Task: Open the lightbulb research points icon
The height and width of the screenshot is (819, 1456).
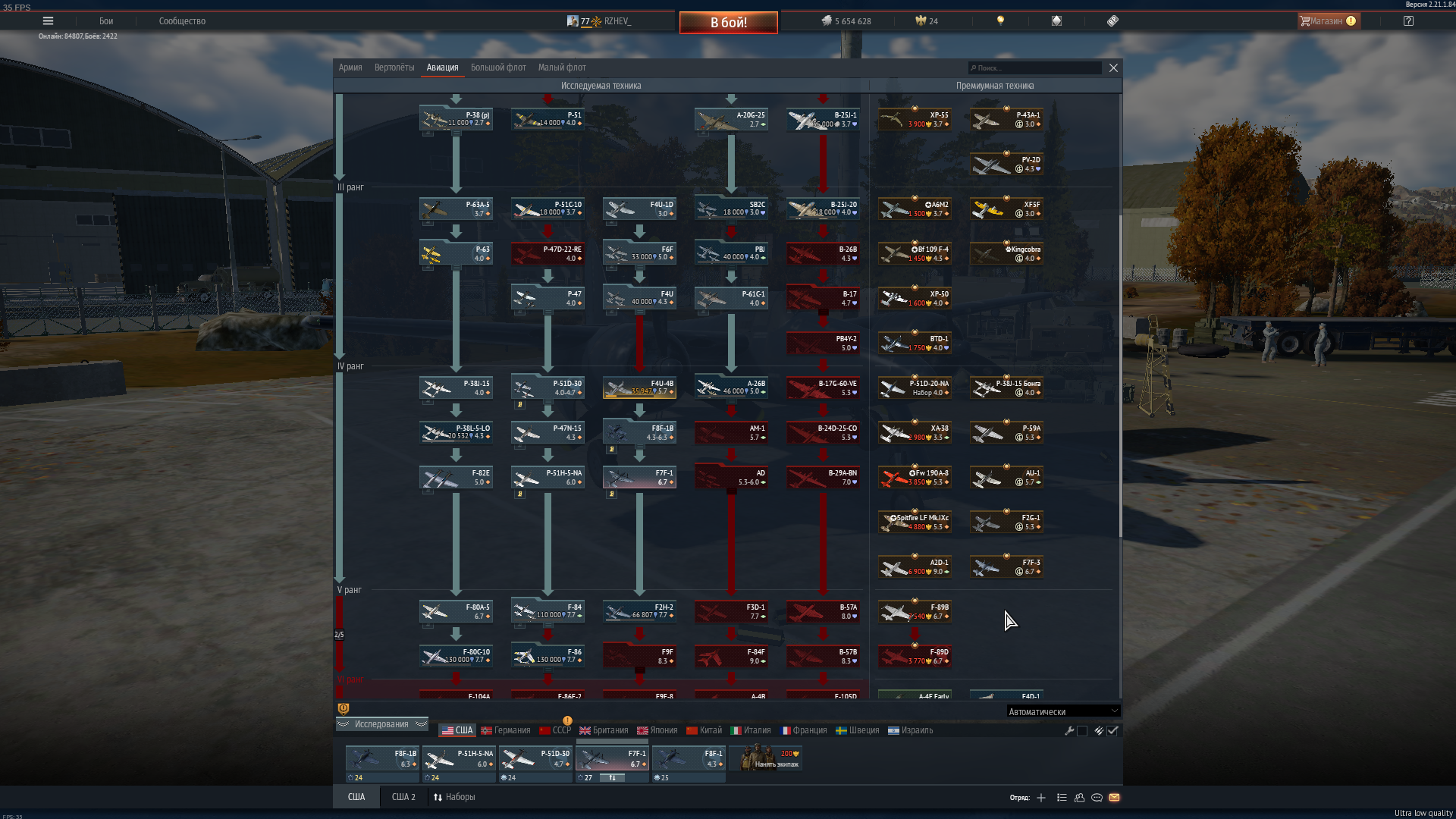Action: click(1000, 21)
